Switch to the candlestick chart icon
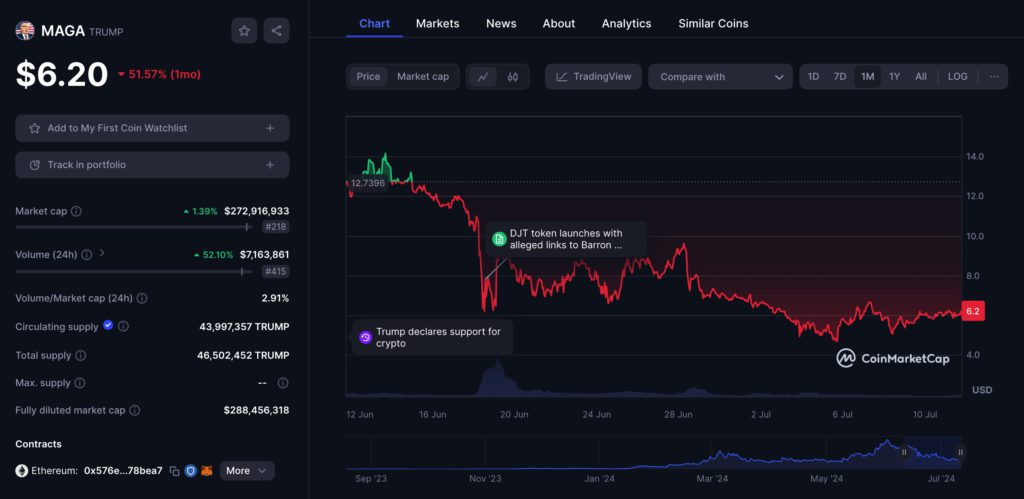 tap(513, 76)
